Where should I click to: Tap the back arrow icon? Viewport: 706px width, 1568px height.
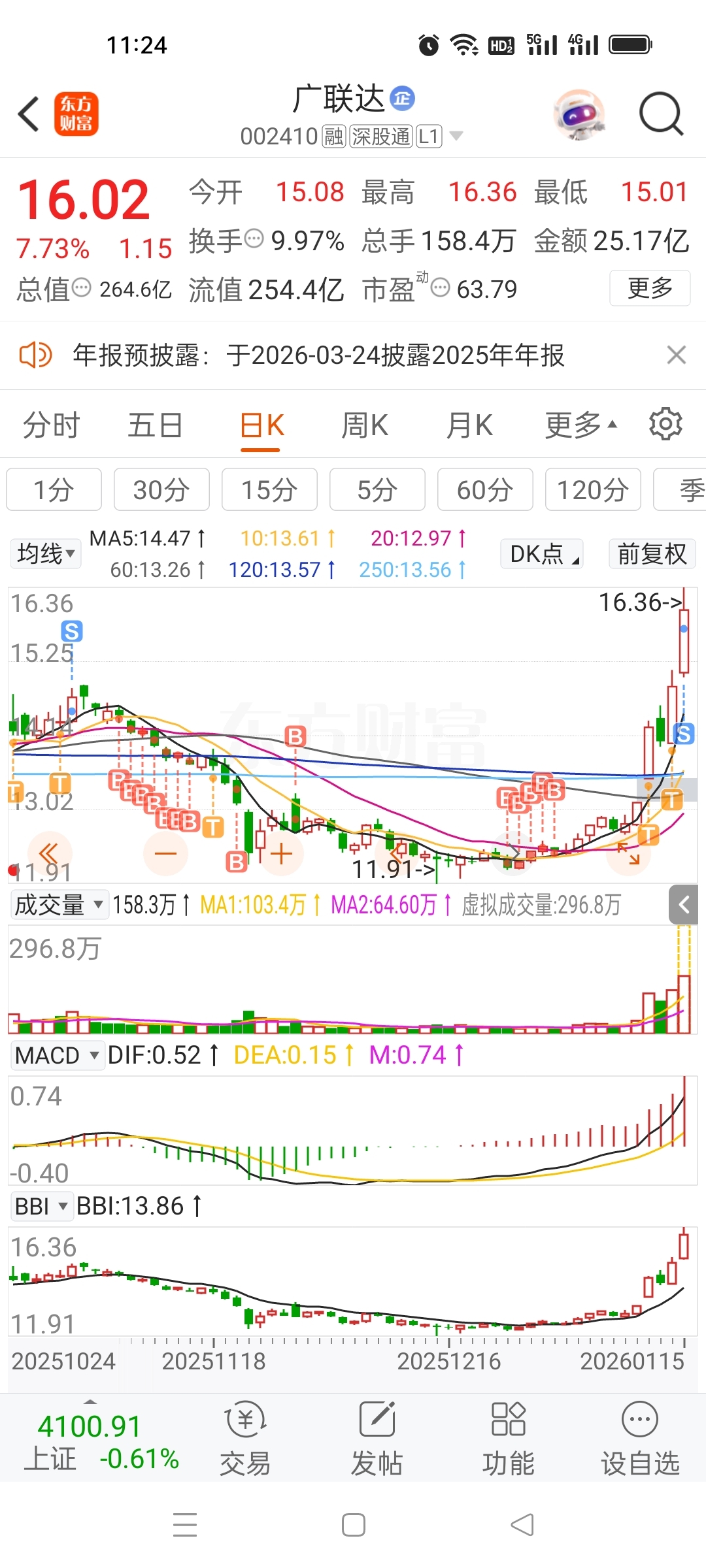pos(29,114)
